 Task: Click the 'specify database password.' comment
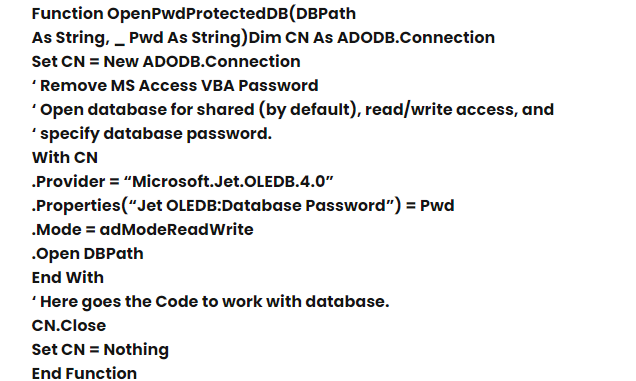coord(152,134)
